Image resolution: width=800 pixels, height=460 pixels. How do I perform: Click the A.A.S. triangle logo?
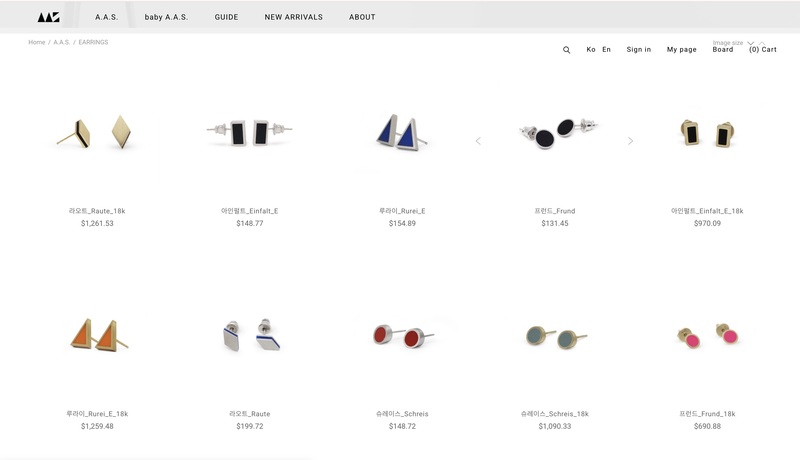coord(48,17)
